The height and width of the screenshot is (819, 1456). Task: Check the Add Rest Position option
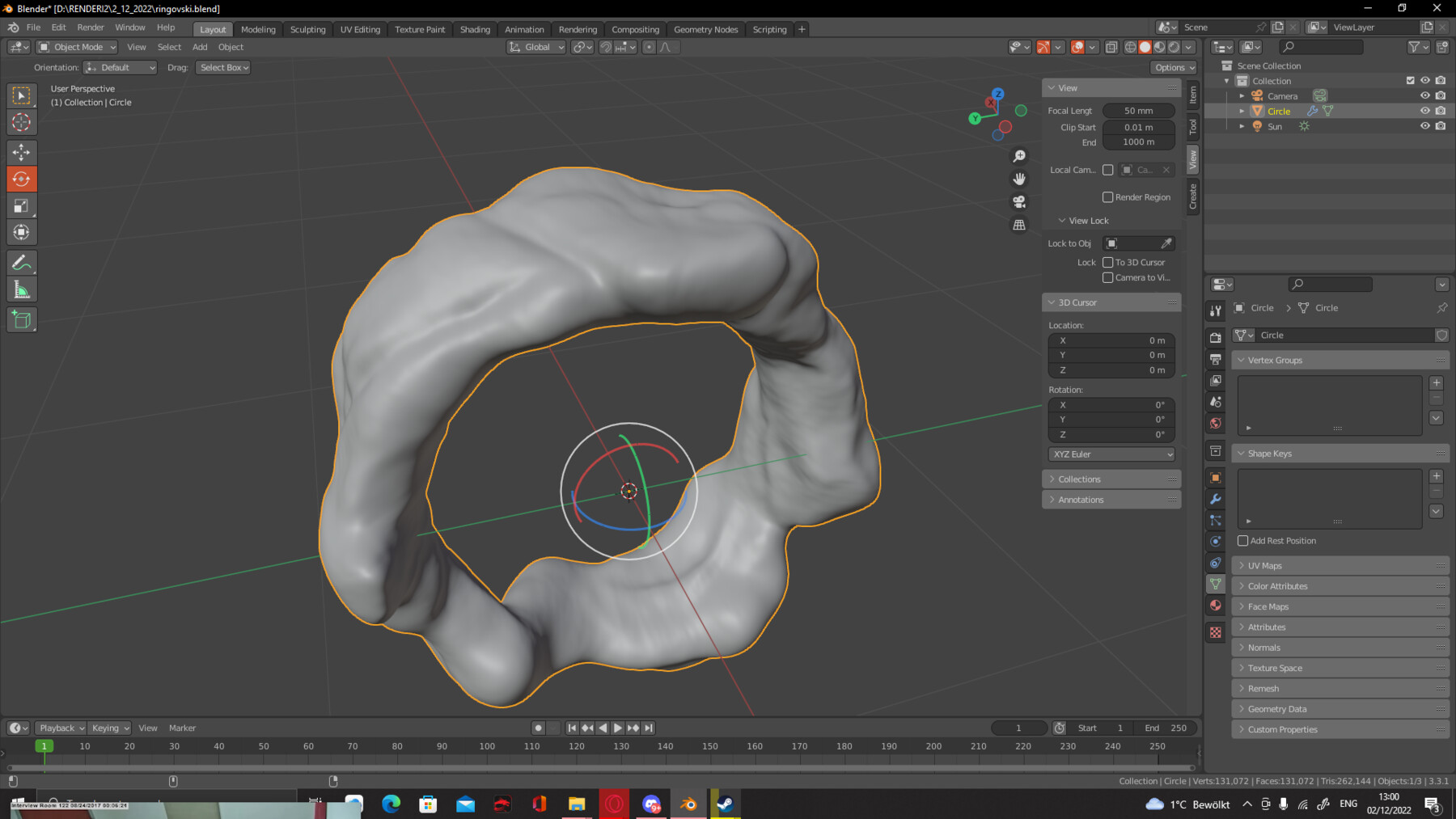pyautogui.click(x=1243, y=540)
